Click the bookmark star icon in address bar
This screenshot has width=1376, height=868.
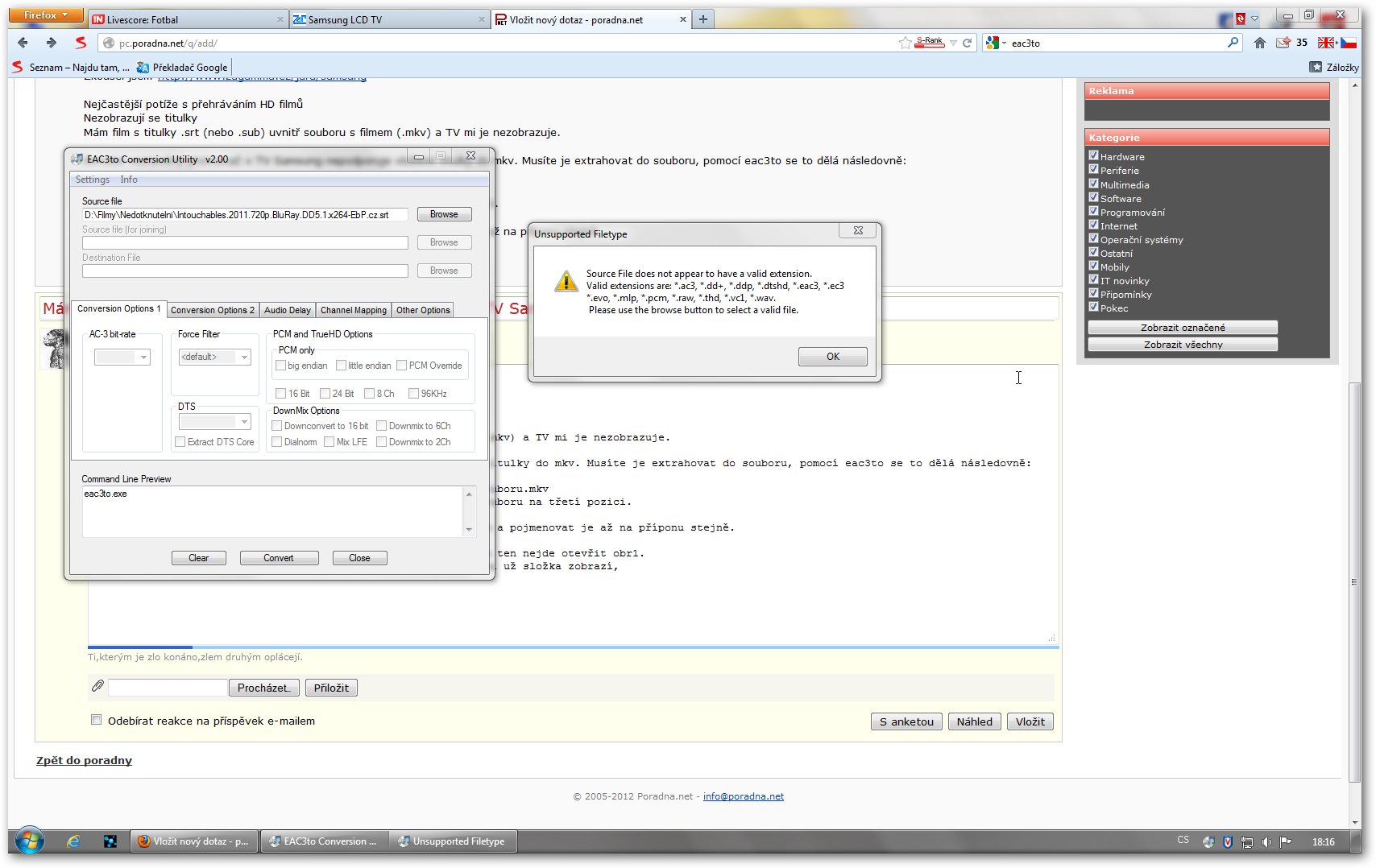906,43
